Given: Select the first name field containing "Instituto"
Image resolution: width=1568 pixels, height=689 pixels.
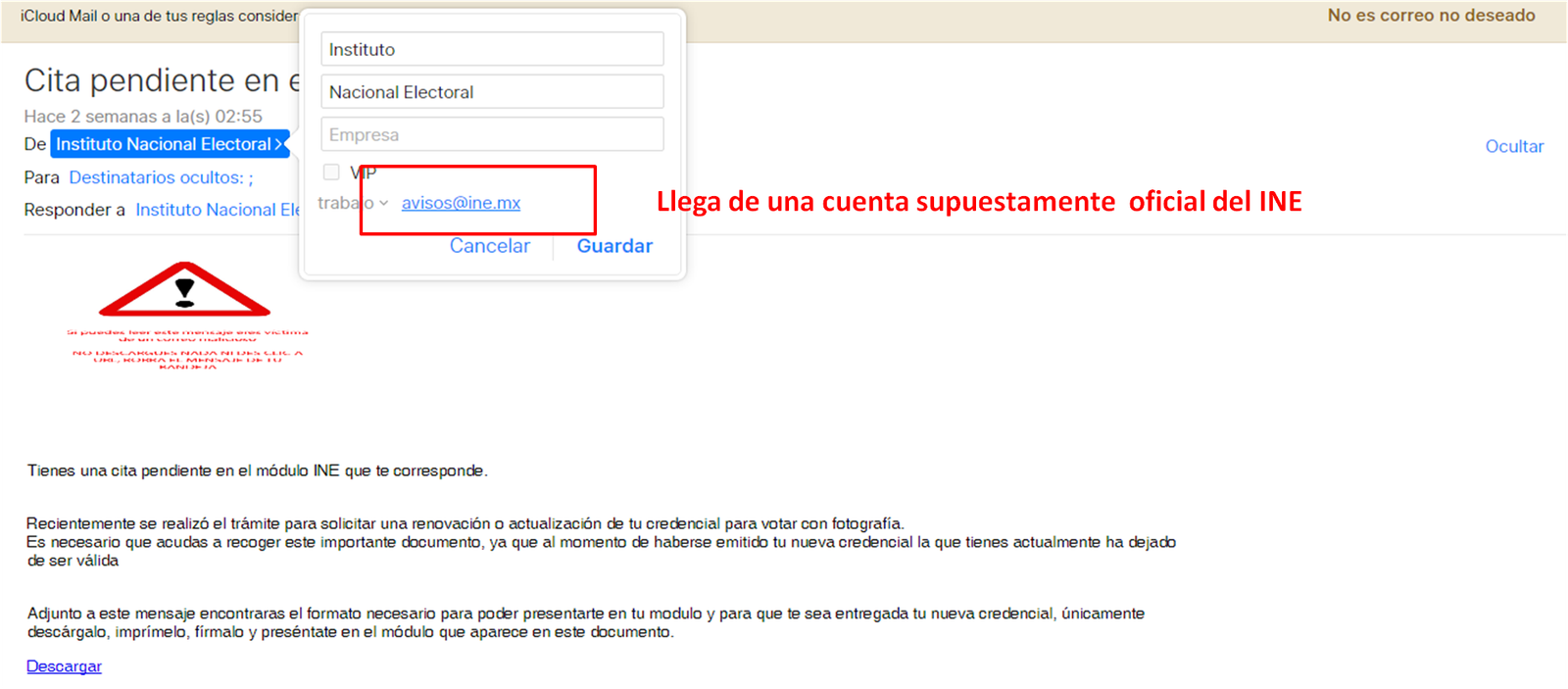Looking at the screenshot, I should (x=492, y=49).
